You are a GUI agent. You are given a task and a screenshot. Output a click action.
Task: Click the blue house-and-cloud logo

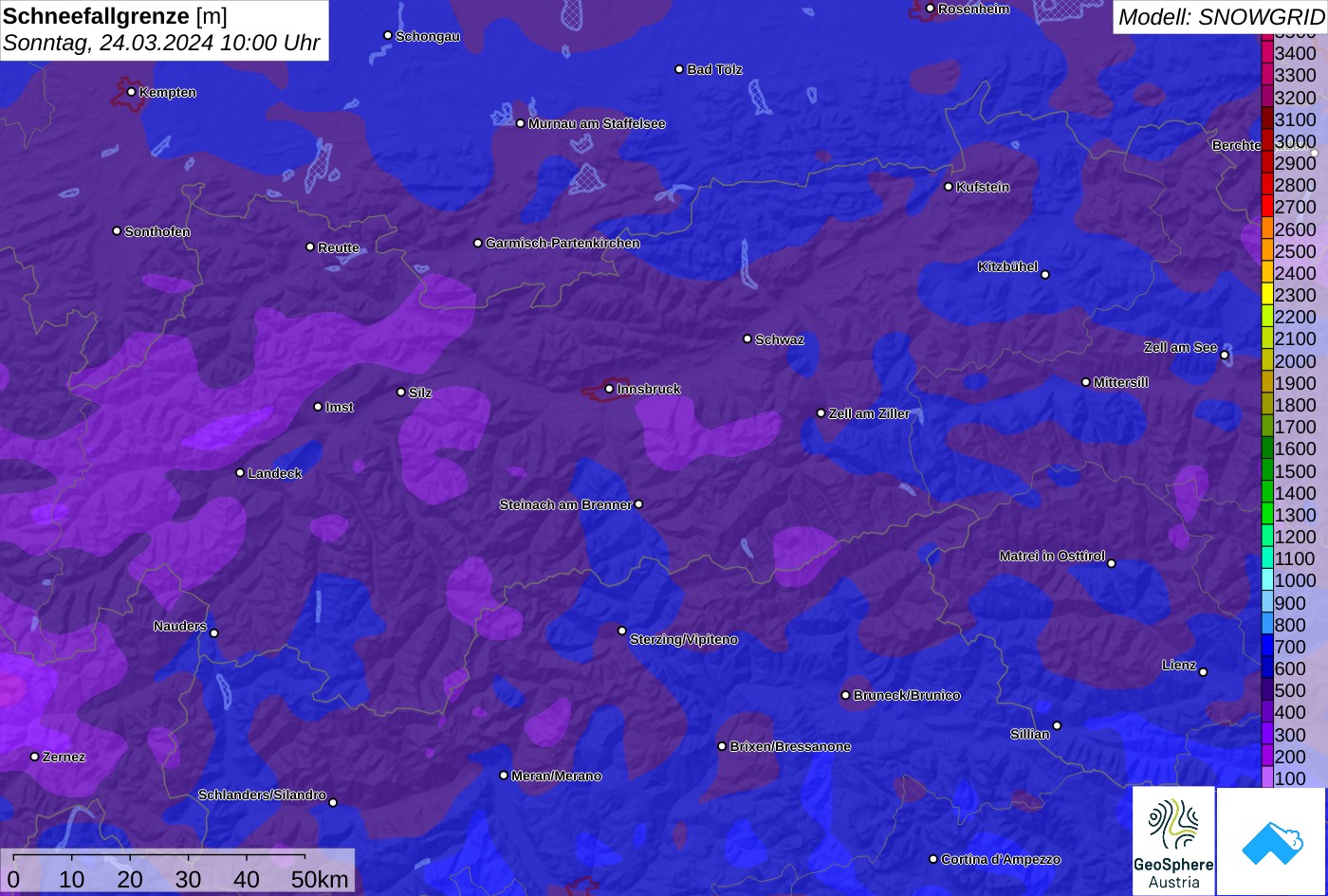1271,841
